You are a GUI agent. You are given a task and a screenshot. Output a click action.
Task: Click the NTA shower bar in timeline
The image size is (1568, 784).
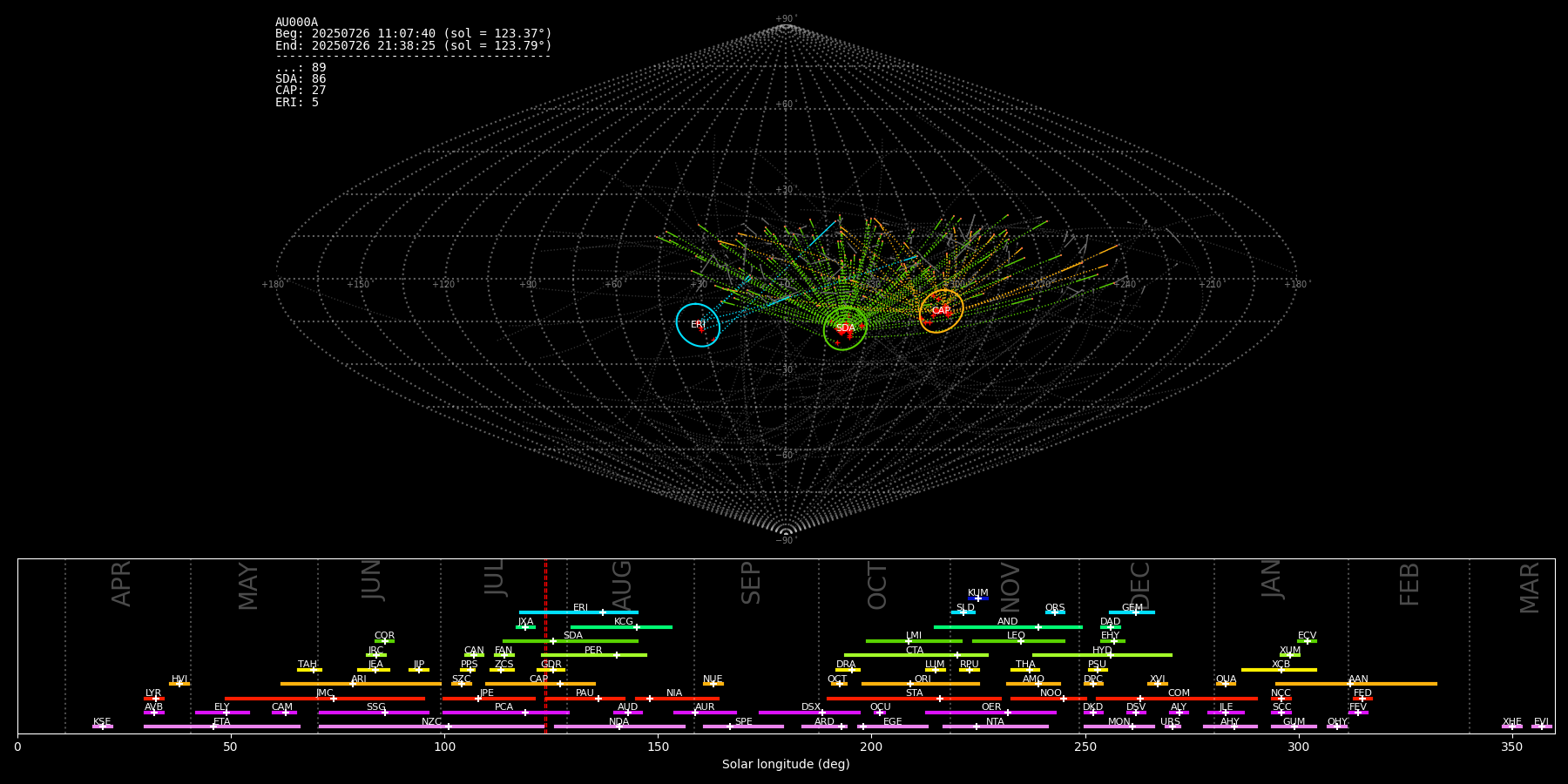click(x=995, y=727)
